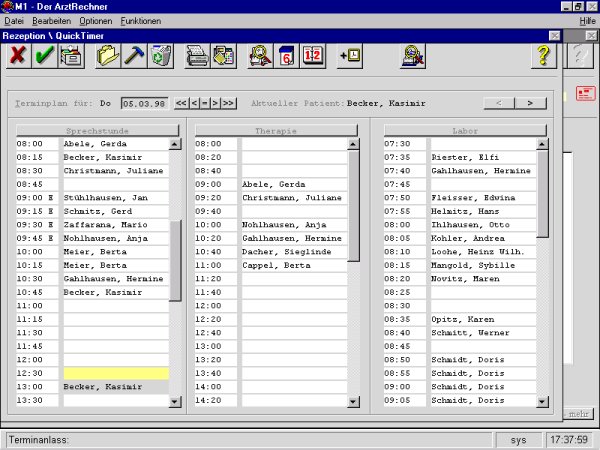Click the search cancel magnifier icon
The image size is (600, 450).
pyautogui.click(x=413, y=56)
